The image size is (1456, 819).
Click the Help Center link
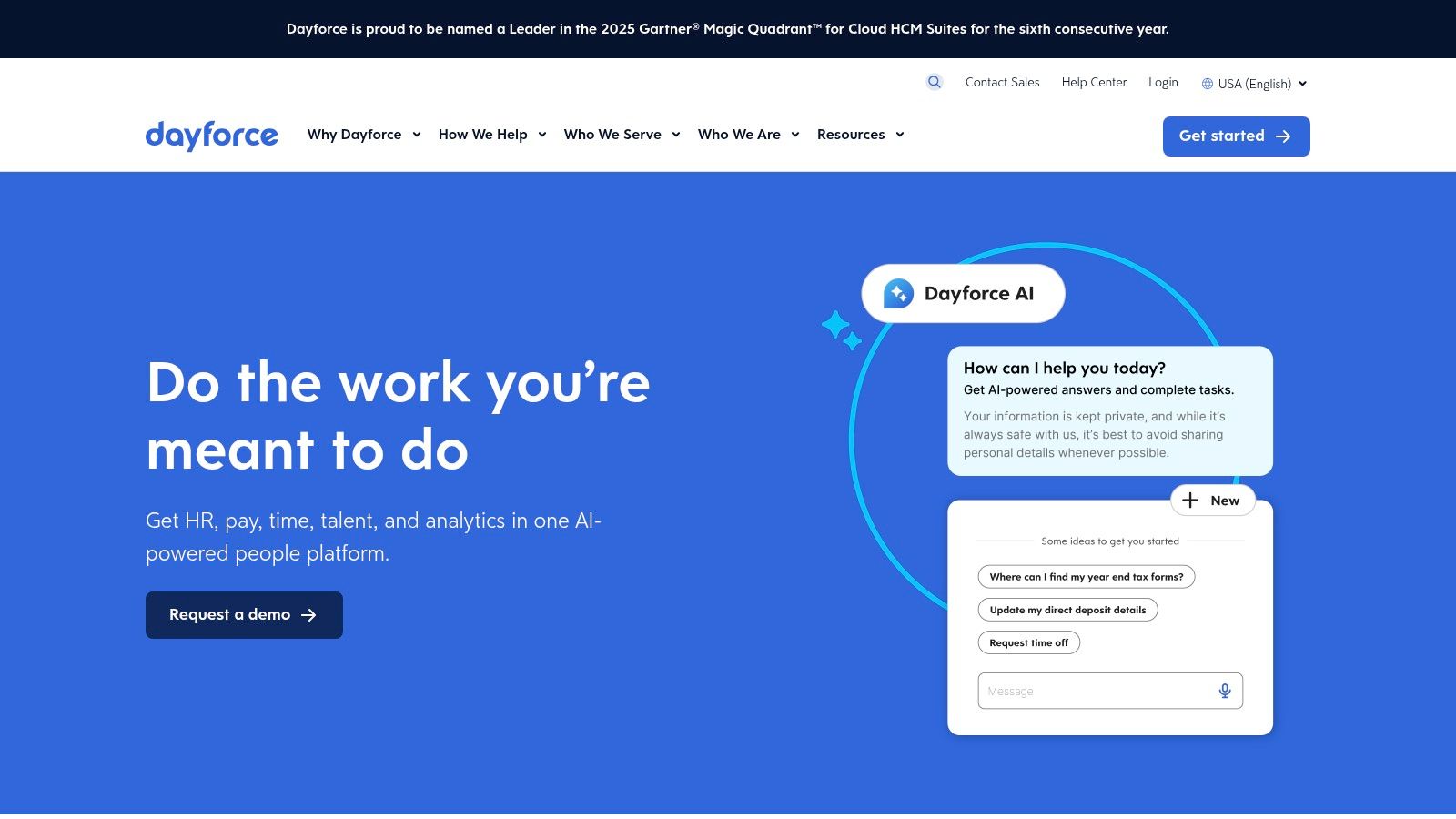click(x=1094, y=82)
